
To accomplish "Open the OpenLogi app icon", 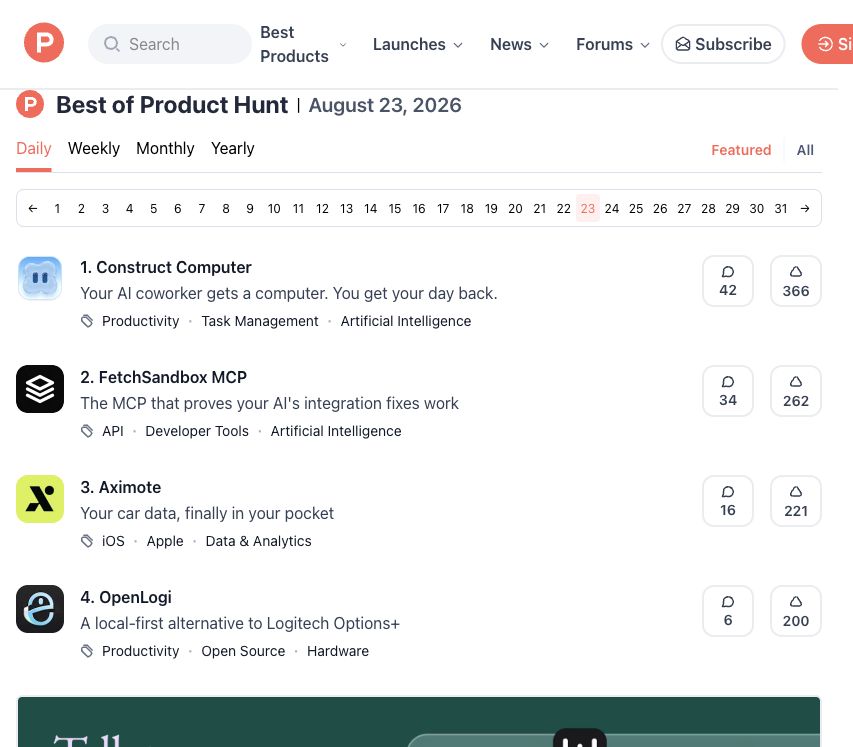I will point(40,609).
